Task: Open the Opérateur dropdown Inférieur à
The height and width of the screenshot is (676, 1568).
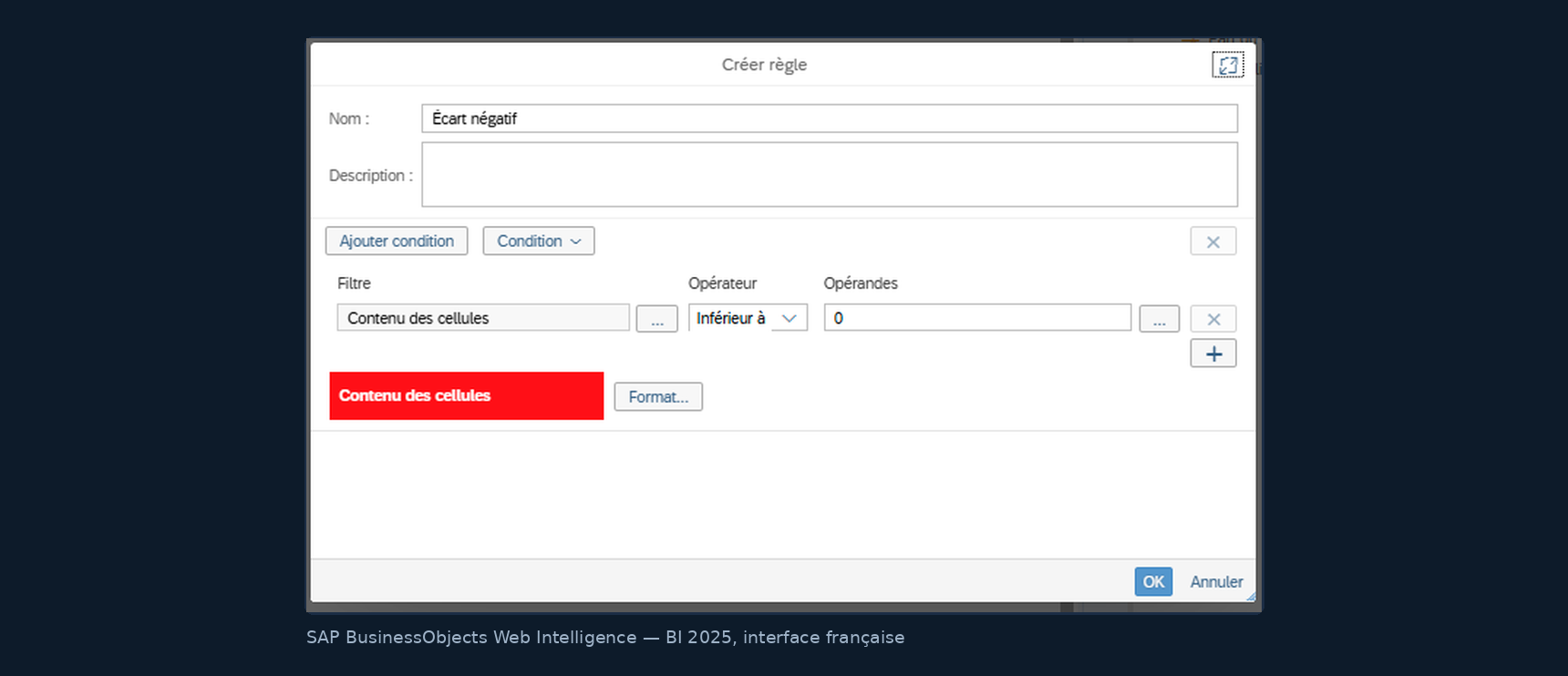Action: click(748, 318)
